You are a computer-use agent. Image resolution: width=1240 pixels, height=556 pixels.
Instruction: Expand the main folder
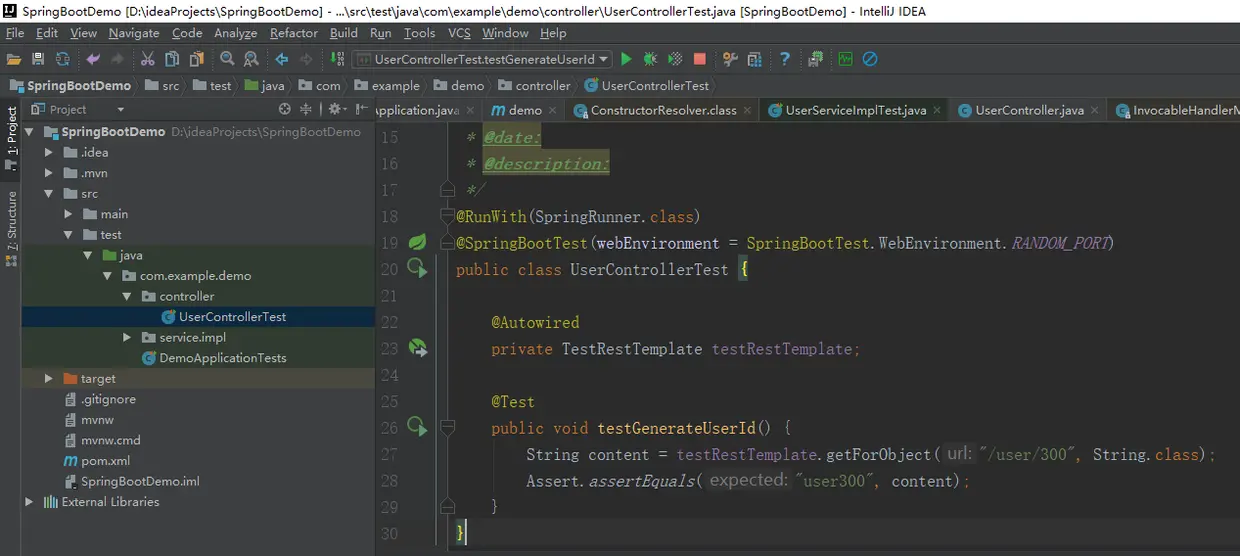click(x=68, y=214)
